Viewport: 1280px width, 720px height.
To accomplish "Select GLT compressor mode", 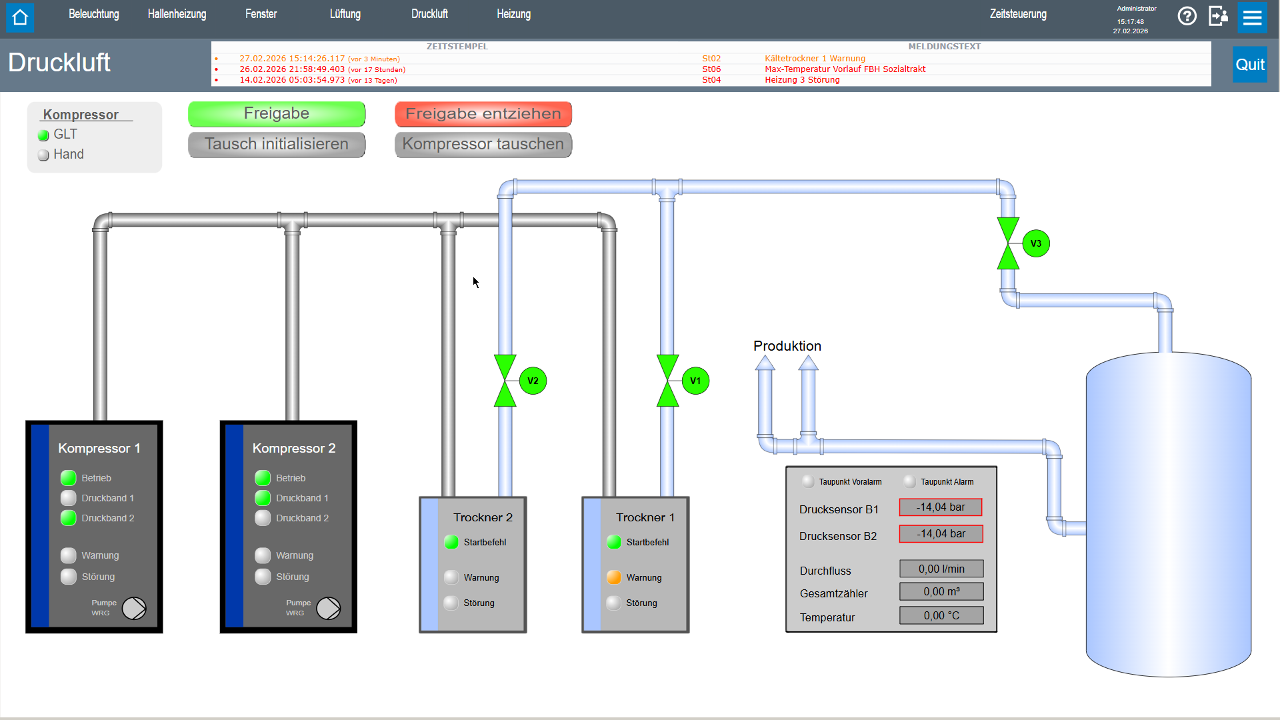I will click(x=44, y=135).
